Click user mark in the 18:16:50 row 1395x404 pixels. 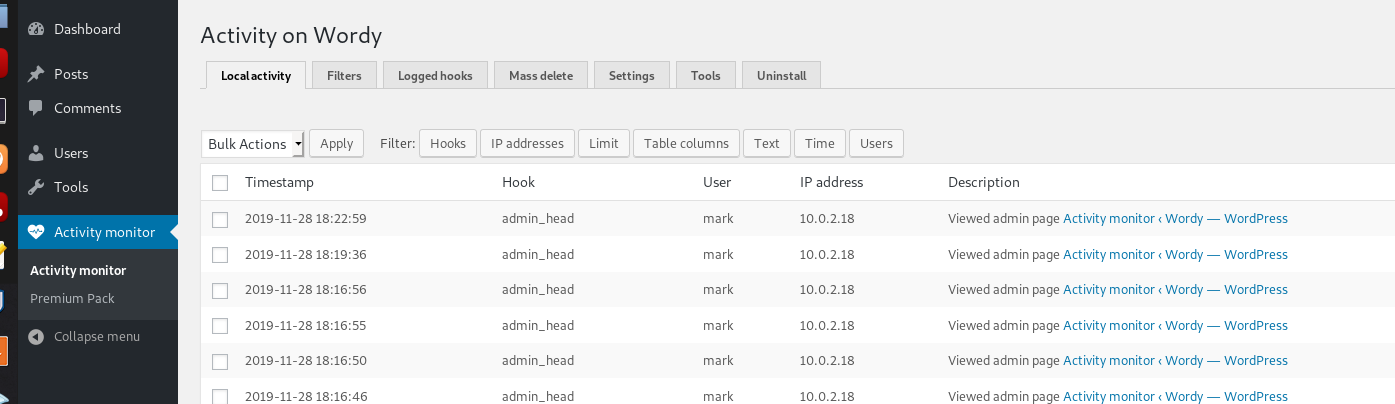click(718, 360)
